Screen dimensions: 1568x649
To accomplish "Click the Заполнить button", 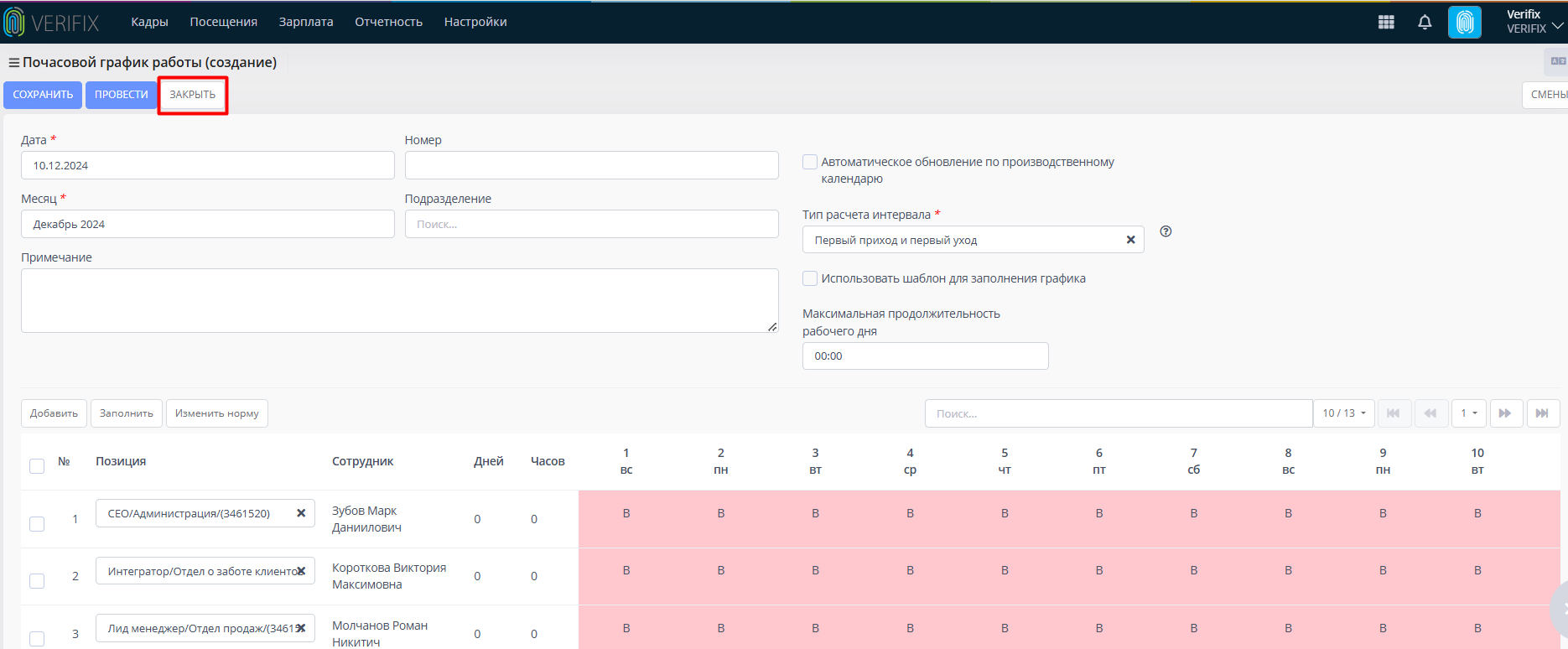I will [127, 413].
